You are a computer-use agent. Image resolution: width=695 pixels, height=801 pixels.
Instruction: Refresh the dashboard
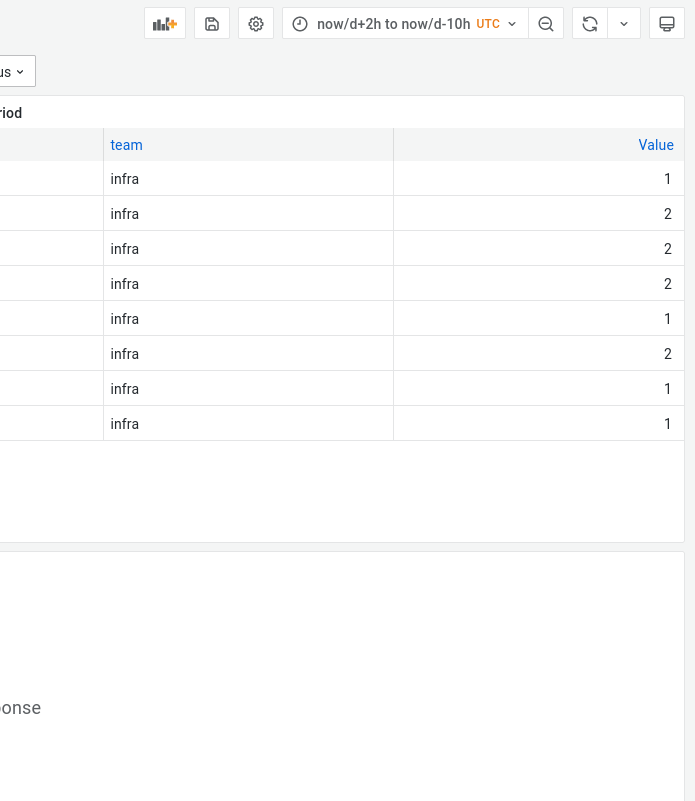[590, 23]
